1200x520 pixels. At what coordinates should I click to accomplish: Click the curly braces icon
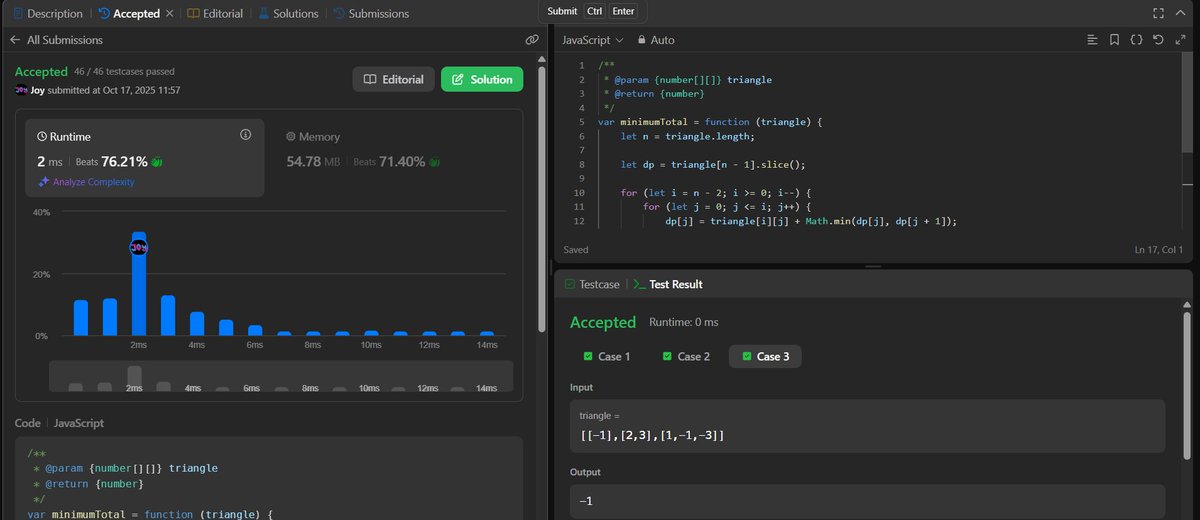(1136, 40)
